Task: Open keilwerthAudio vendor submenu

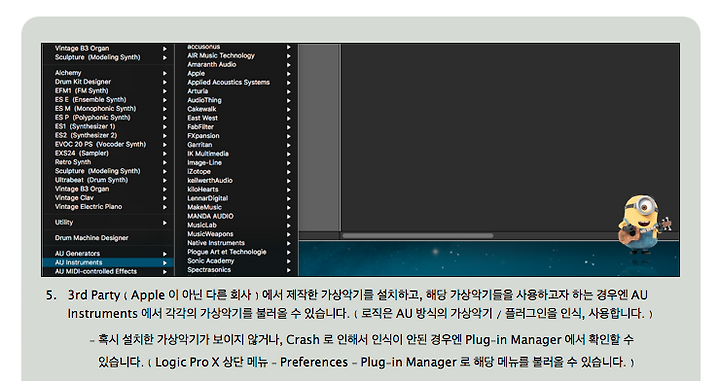Action: click(237, 180)
